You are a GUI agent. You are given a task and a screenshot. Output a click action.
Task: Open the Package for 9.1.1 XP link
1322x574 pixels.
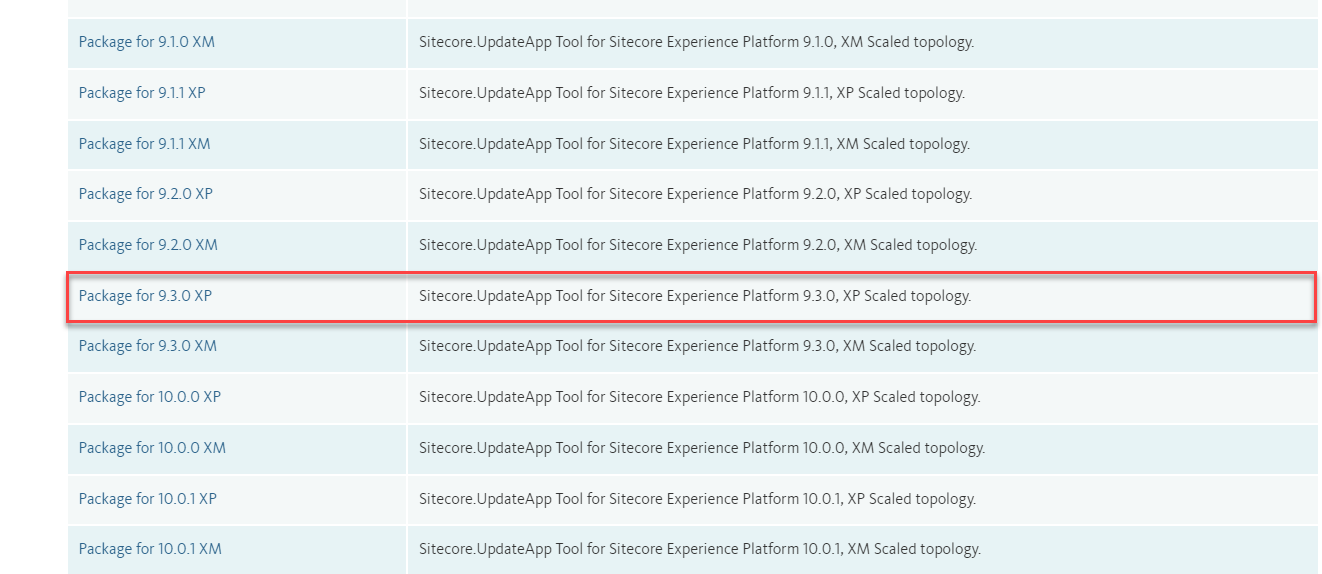coord(142,93)
